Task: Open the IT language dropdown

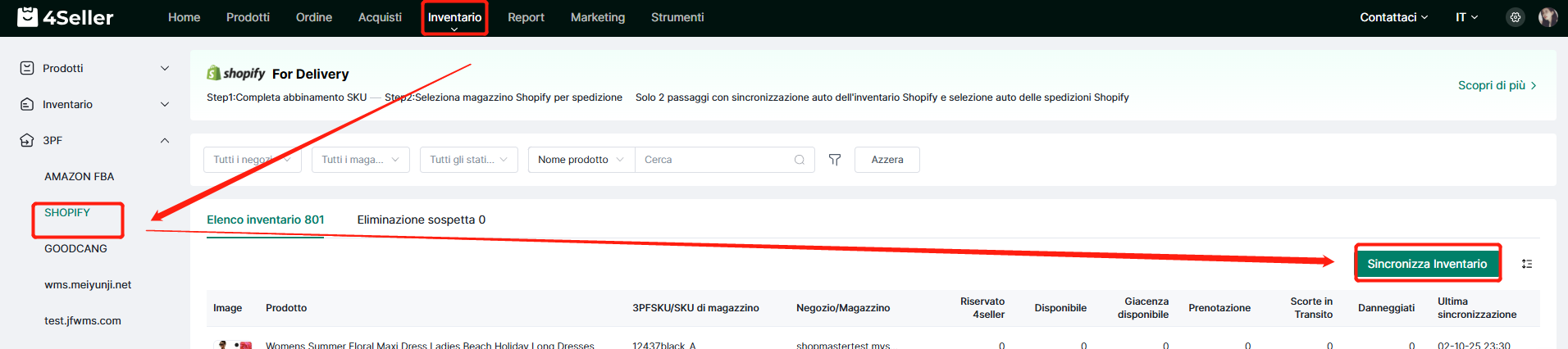Action: pos(1467,17)
